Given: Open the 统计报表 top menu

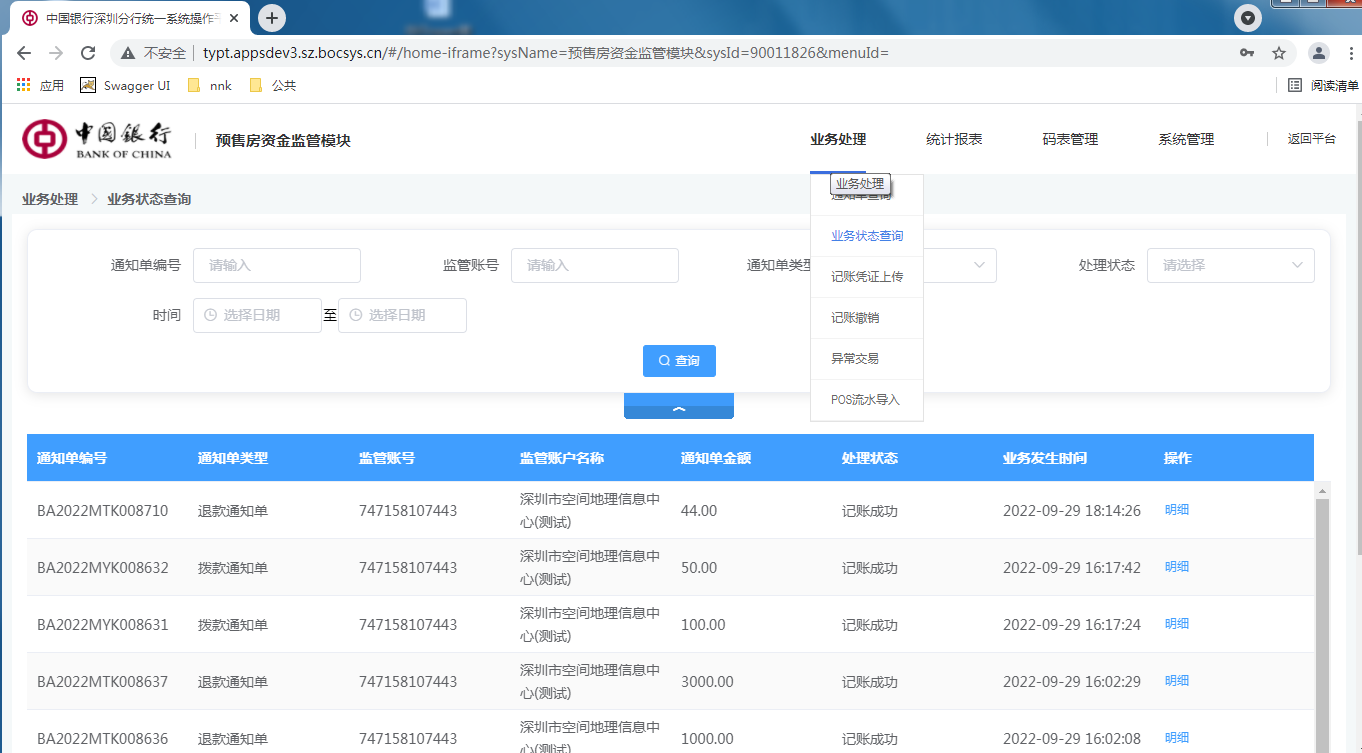Looking at the screenshot, I should 954,139.
